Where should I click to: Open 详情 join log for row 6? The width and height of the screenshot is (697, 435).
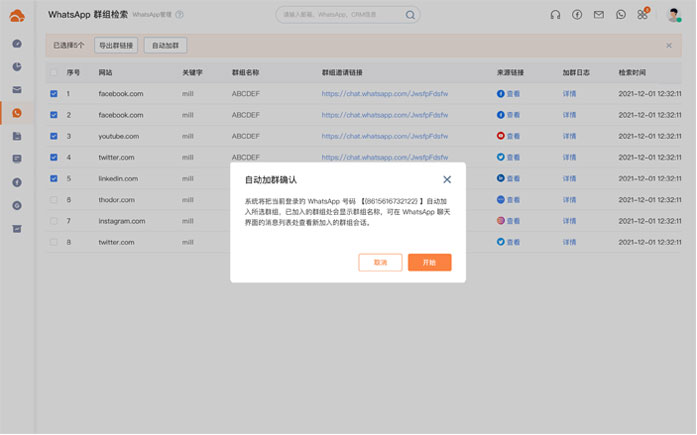pyautogui.click(x=569, y=200)
